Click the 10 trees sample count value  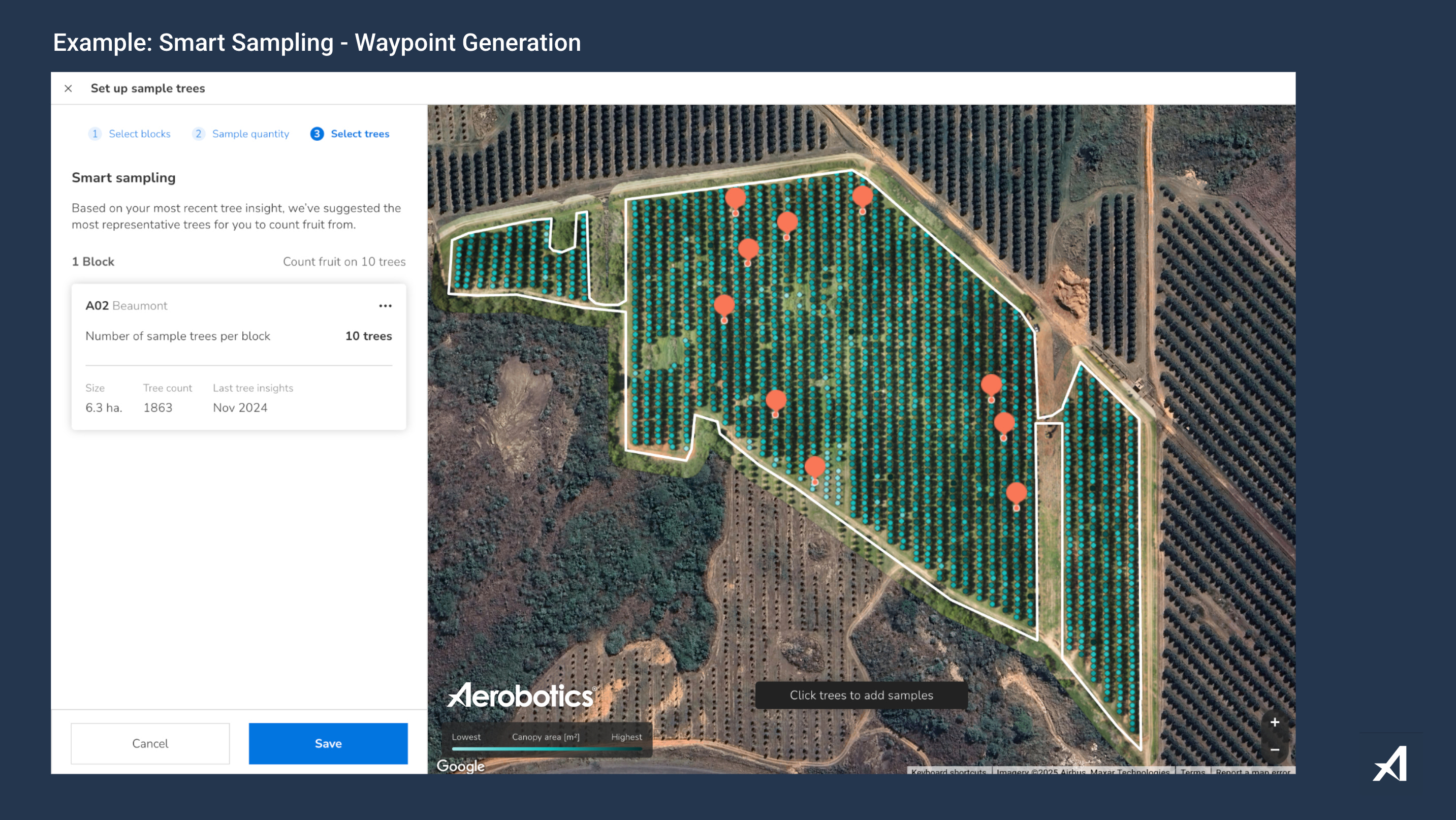[368, 336]
